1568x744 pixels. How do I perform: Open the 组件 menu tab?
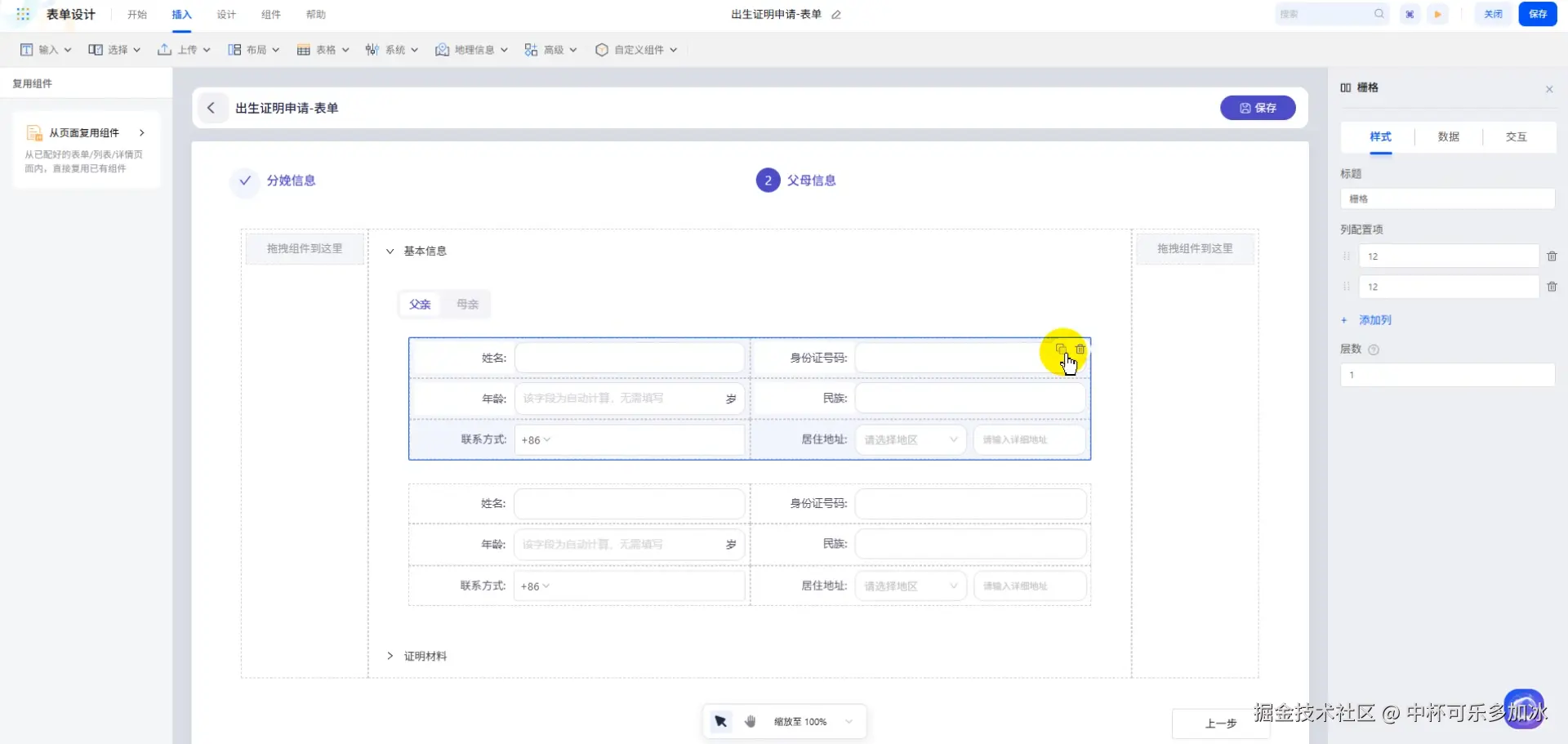[271, 15]
